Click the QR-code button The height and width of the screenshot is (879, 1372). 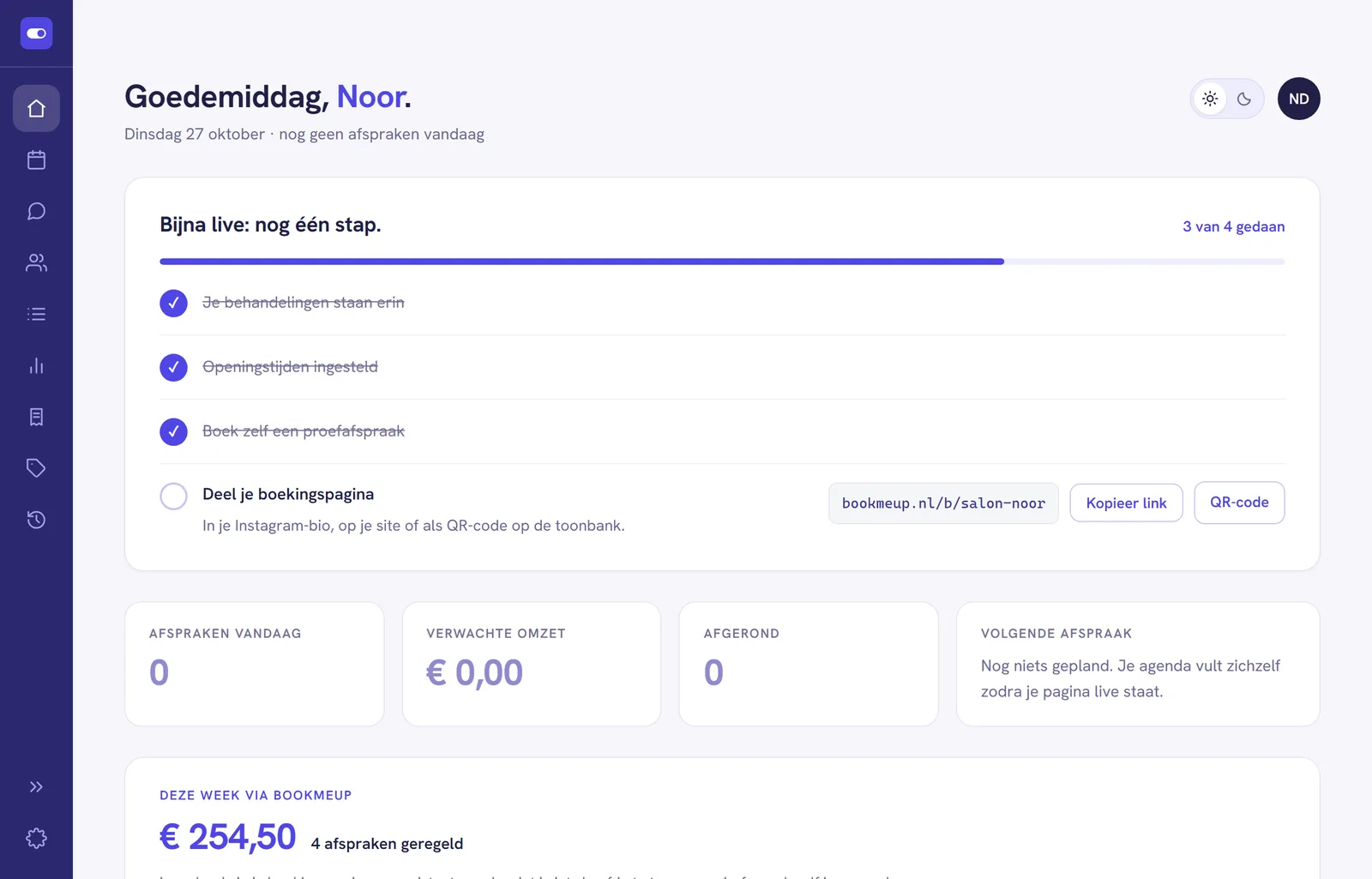tap(1239, 503)
